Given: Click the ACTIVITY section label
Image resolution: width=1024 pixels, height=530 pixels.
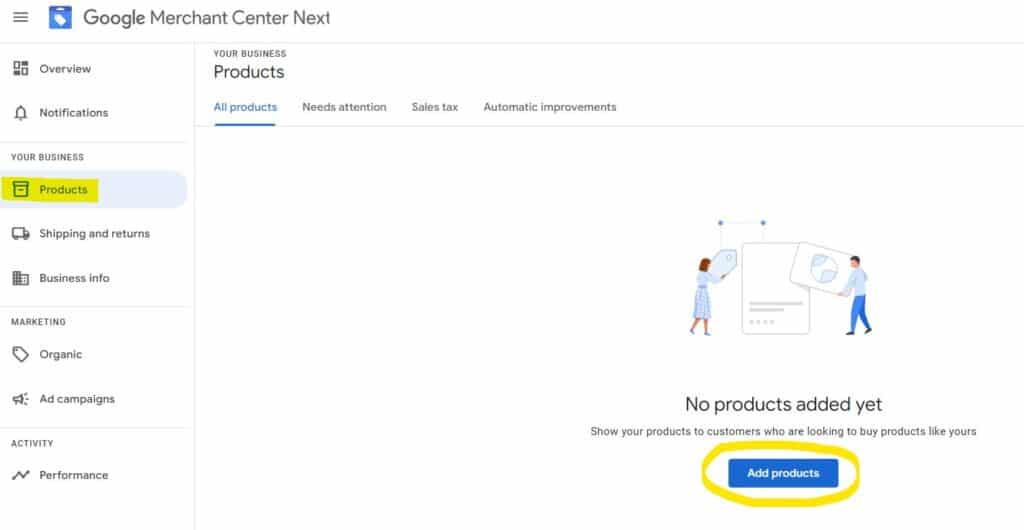Looking at the screenshot, I should (32, 443).
